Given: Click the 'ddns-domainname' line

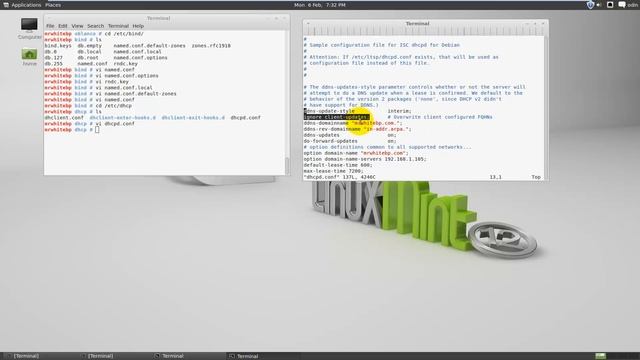Looking at the screenshot, I should (x=353, y=123).
